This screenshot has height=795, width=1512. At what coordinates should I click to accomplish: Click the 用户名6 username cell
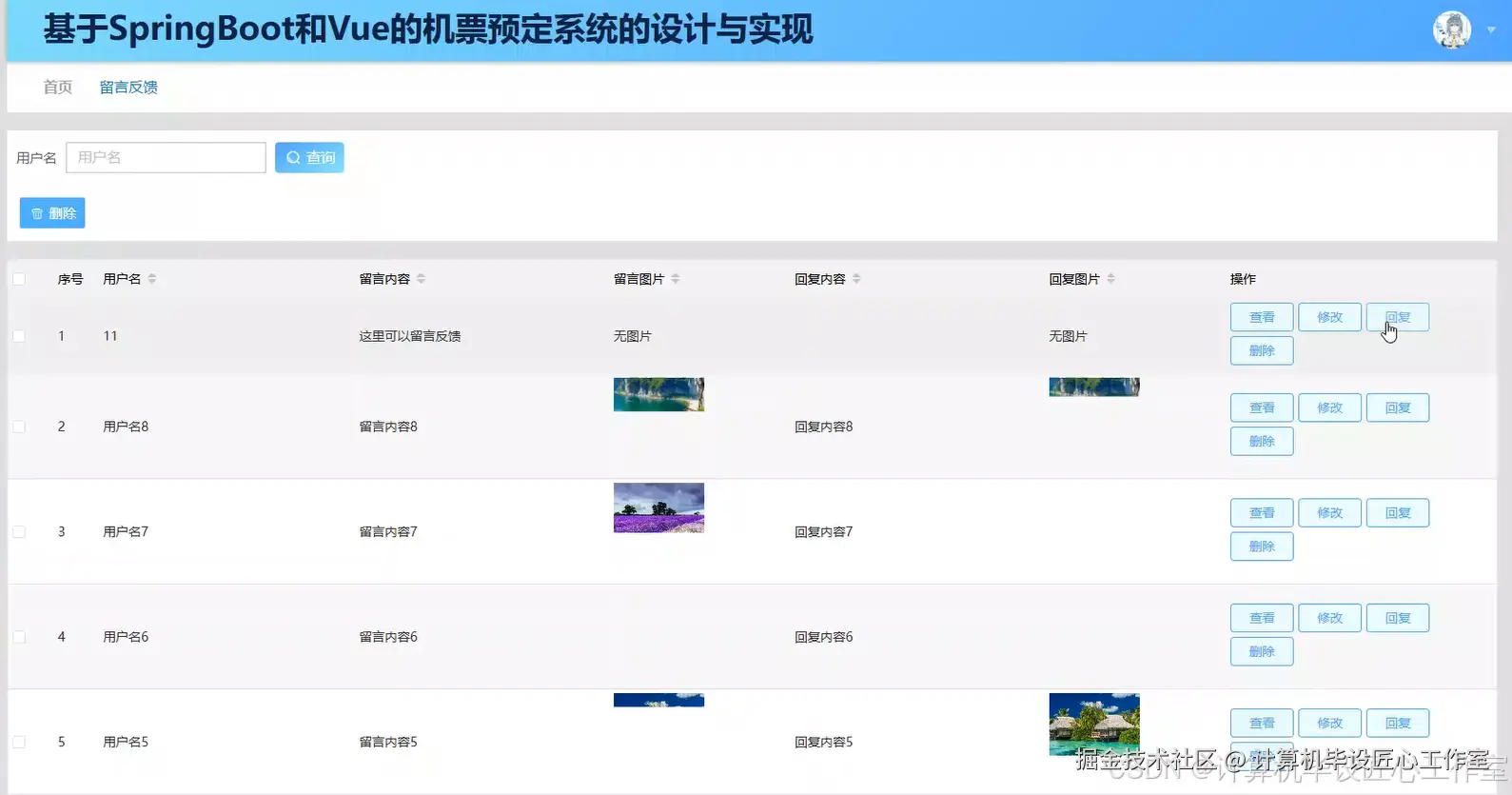[126, 637]
